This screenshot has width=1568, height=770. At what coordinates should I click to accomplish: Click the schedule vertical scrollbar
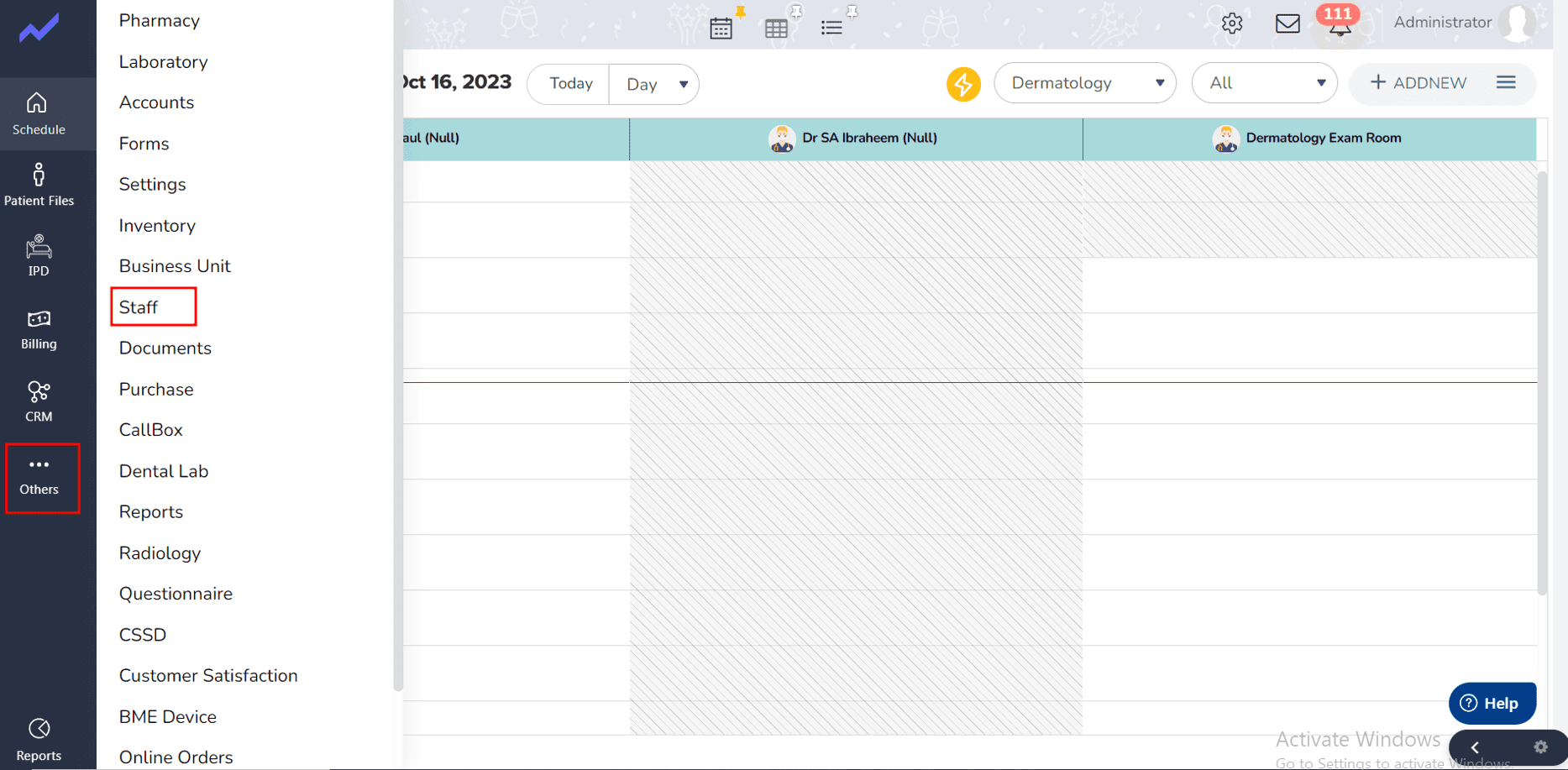click(1542, 382)
